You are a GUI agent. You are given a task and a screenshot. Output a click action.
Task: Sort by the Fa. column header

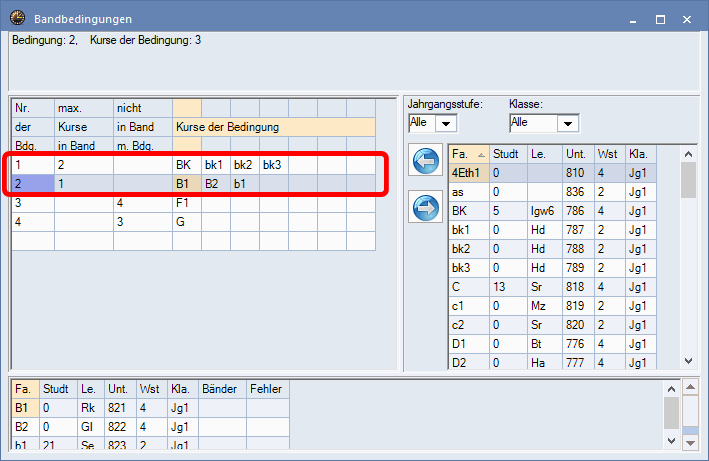coord(467,154)
